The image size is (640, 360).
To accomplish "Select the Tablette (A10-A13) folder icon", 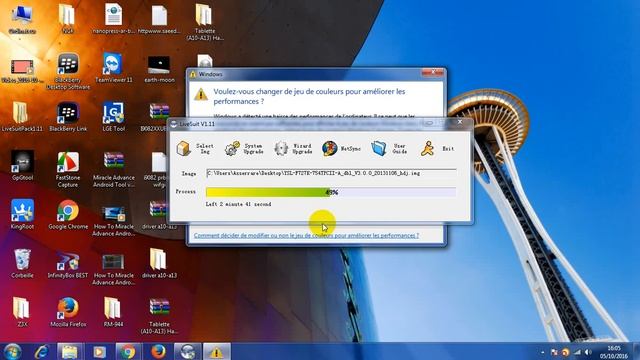I will click(204, 22).
